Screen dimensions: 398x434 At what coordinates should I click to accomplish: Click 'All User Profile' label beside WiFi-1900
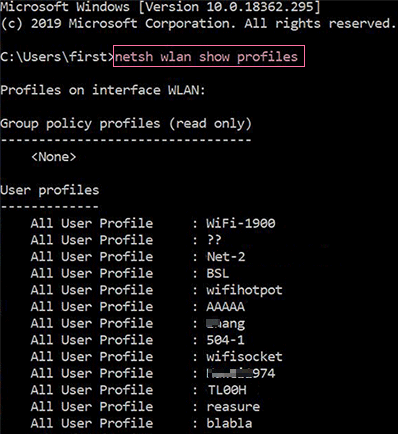point(92,223)
